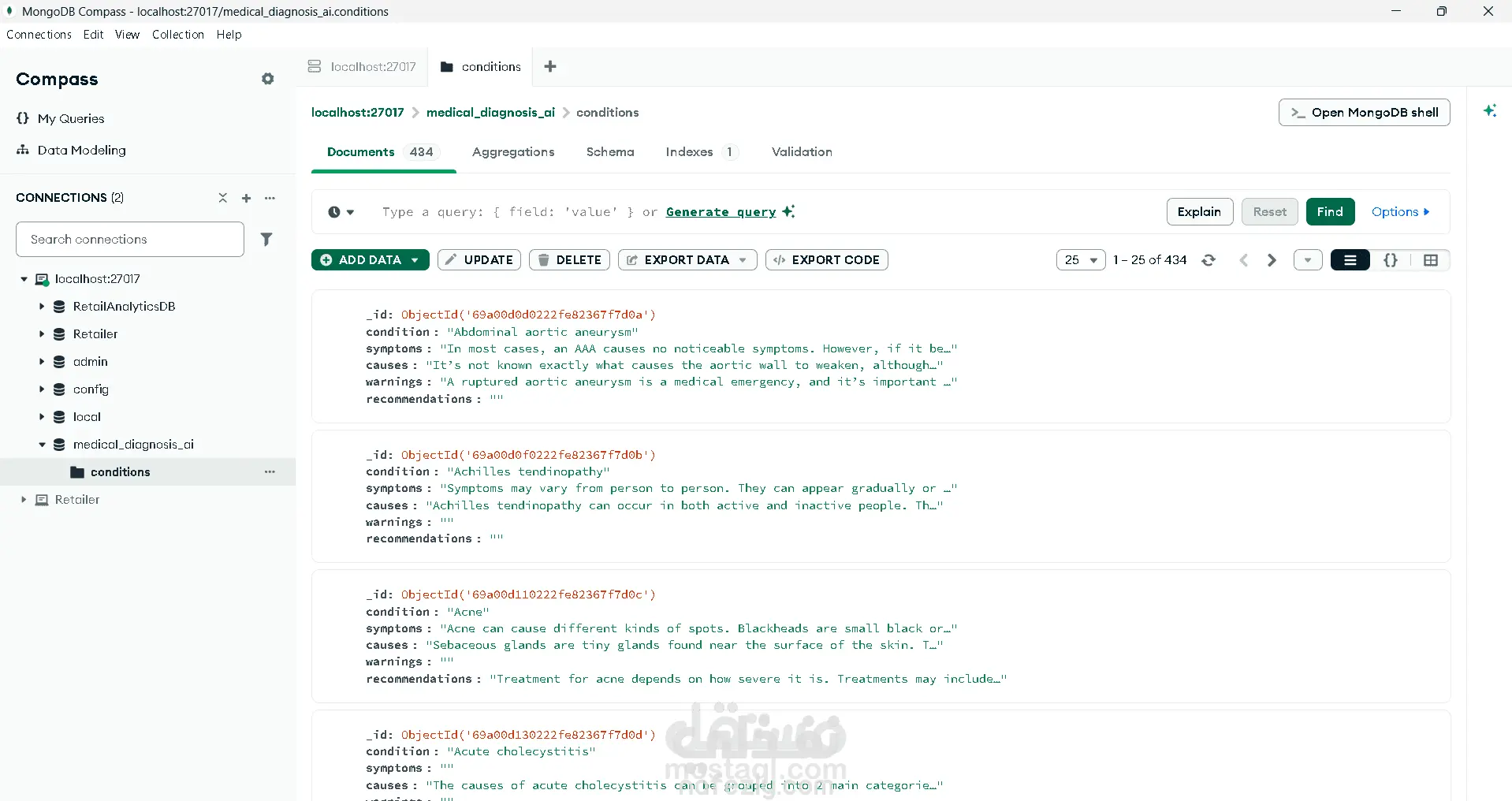Expand the Retailer connection
The image size is (1512, 801).
click(24, 500)
